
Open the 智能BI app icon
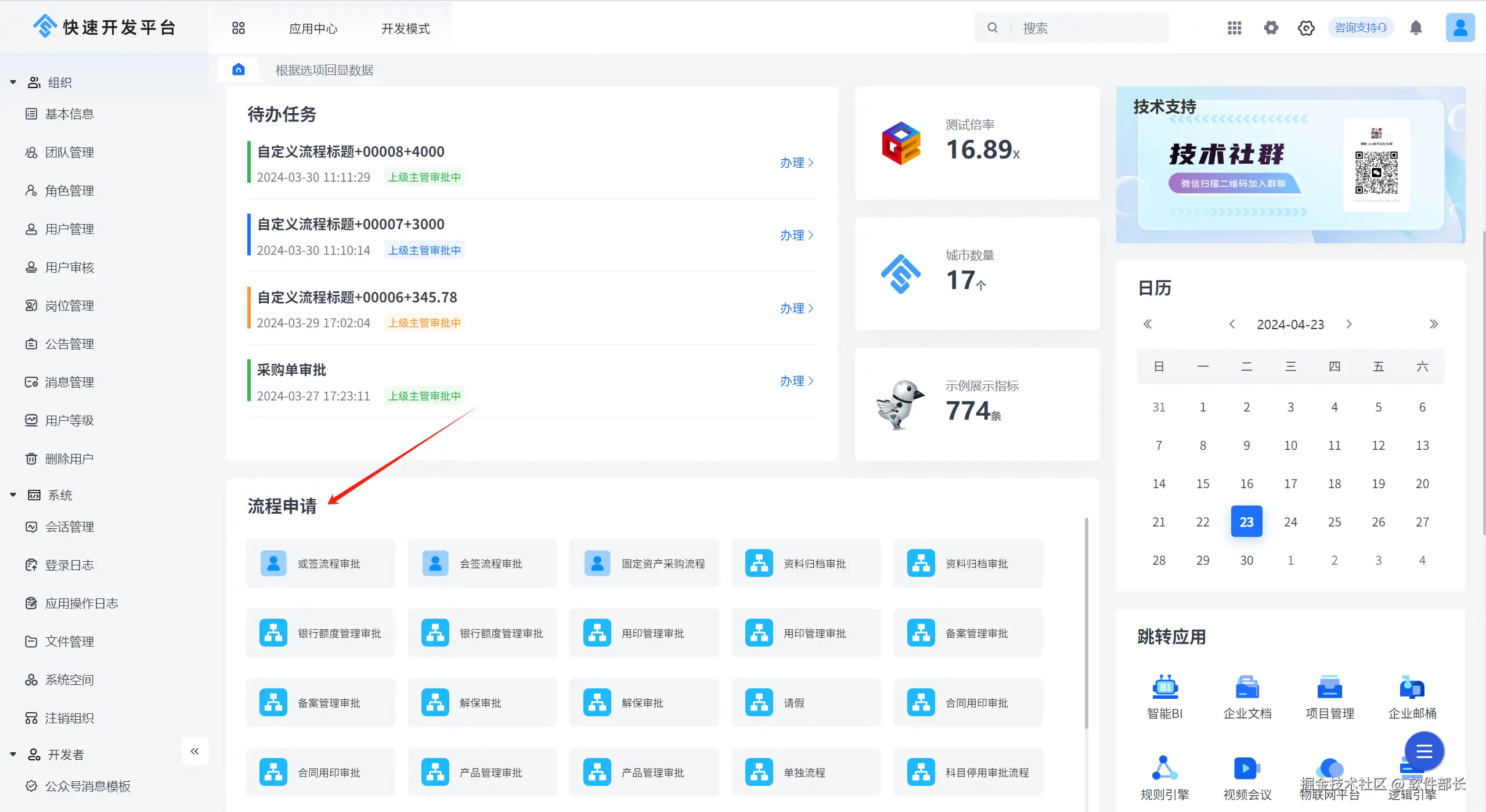click(1164, 688)
